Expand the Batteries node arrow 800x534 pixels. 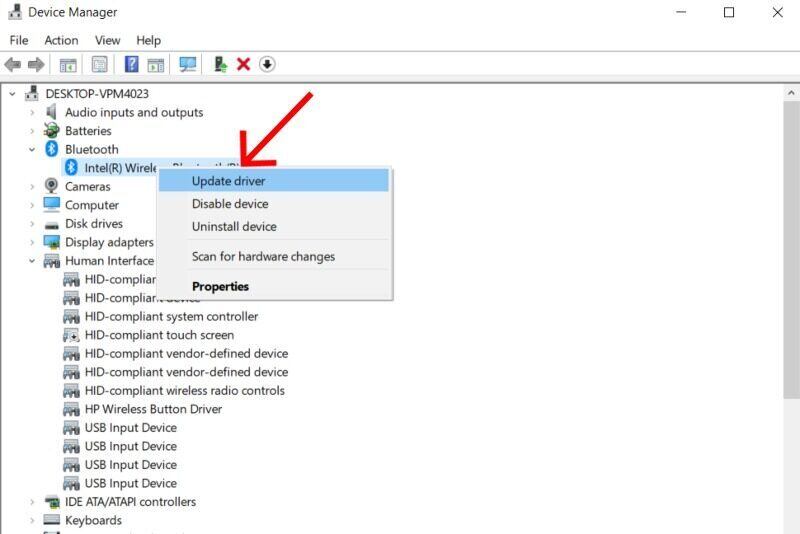pyautogui.click(x=32, y=131)
